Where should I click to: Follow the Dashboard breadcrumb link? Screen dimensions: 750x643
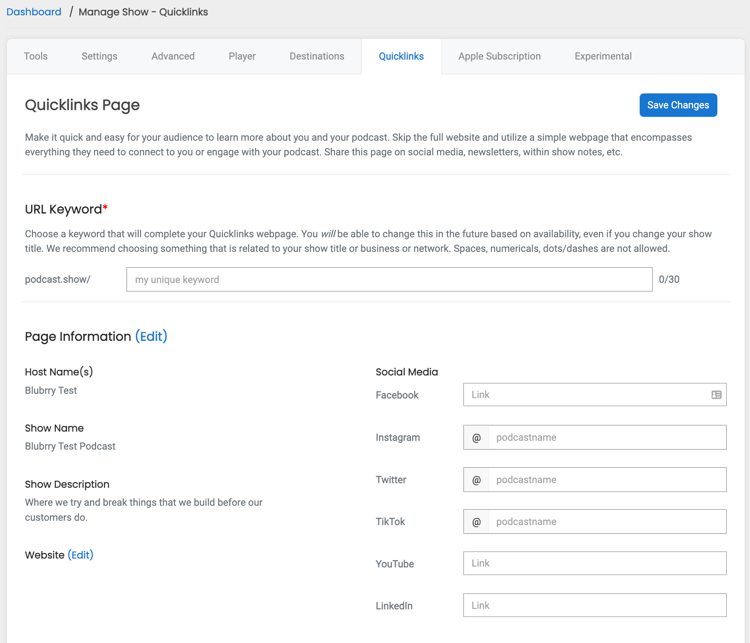tap(34, 12)
